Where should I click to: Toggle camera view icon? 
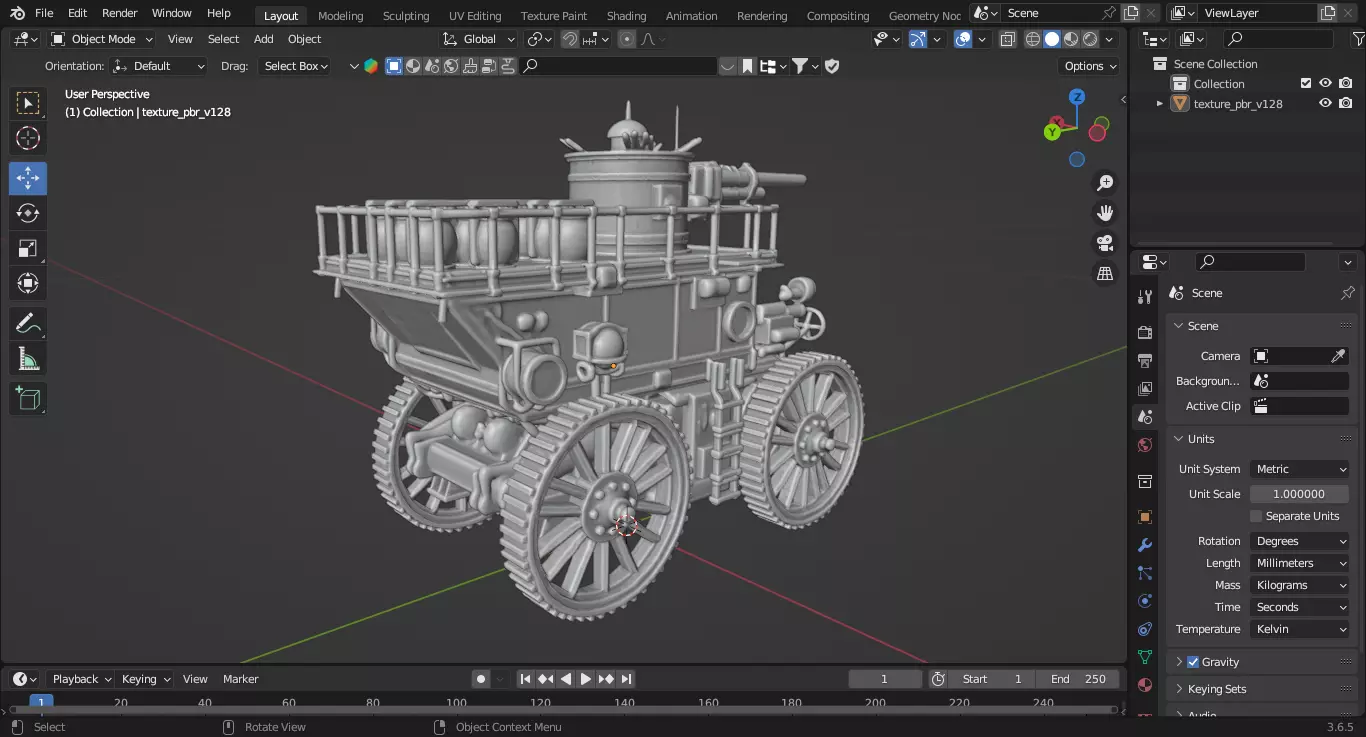pos(1105,243)
